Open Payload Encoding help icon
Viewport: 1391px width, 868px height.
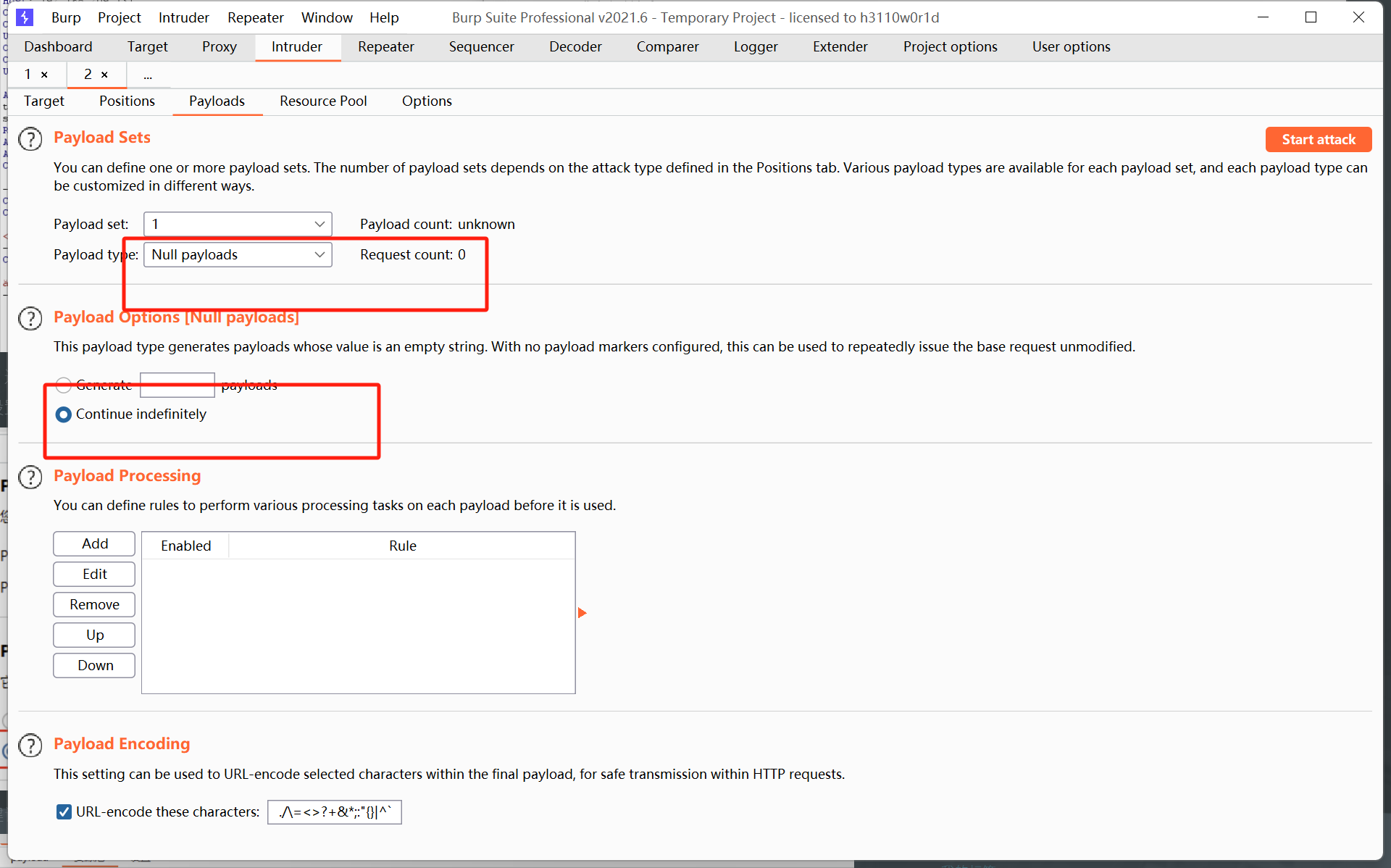click(x=30, y=745)
